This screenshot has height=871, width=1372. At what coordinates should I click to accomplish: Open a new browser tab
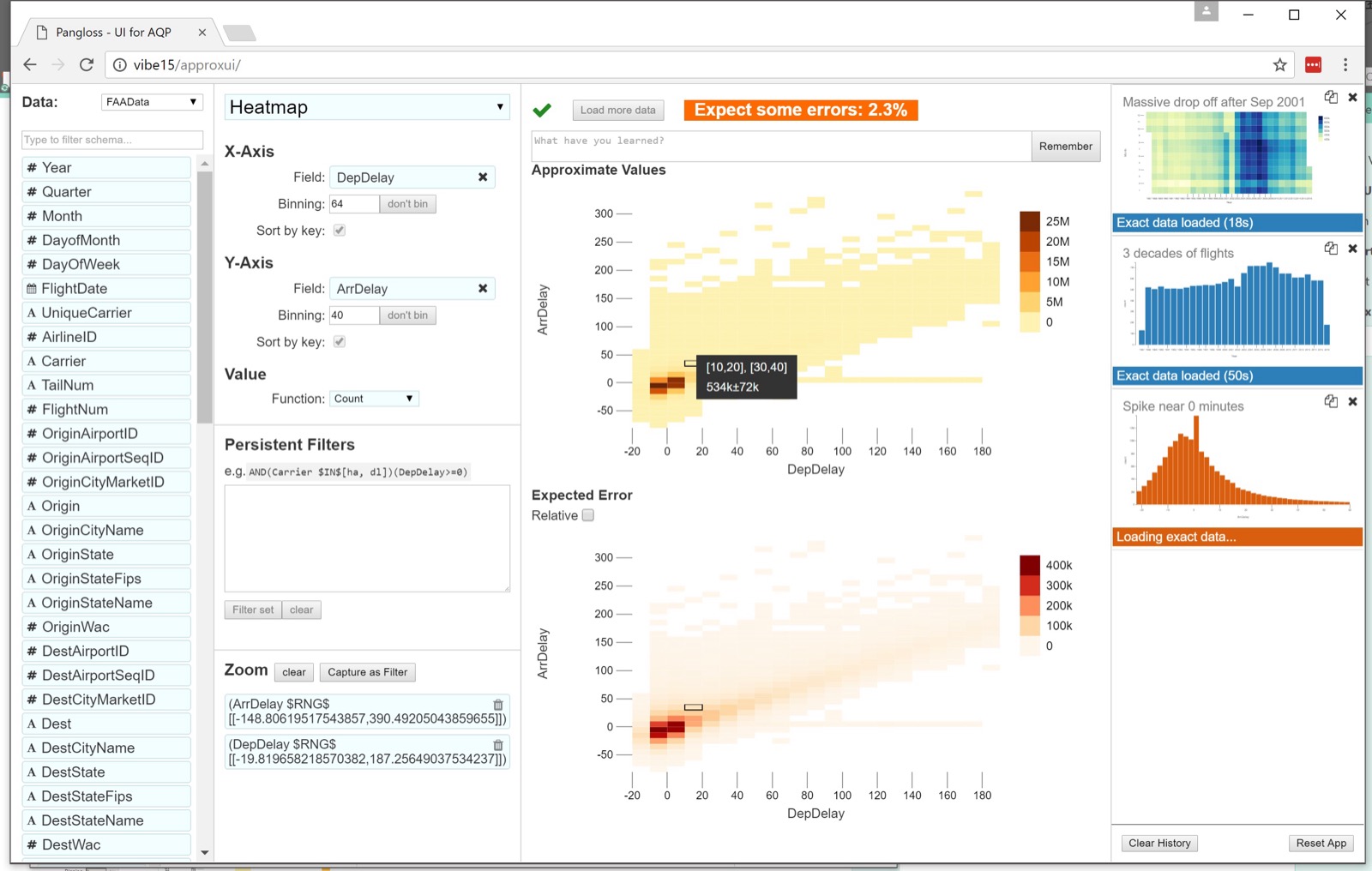coord(239,33)
